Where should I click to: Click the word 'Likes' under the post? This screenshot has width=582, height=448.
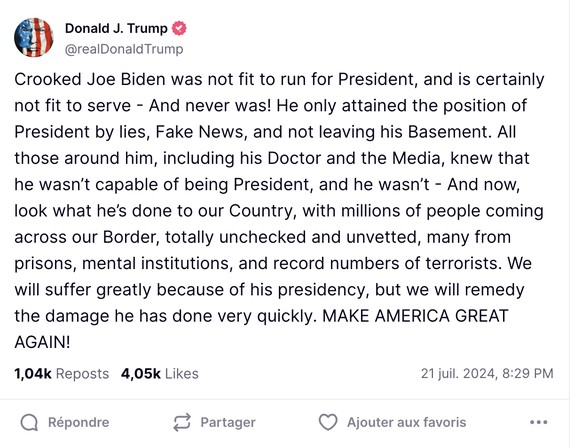coord(182,373)
